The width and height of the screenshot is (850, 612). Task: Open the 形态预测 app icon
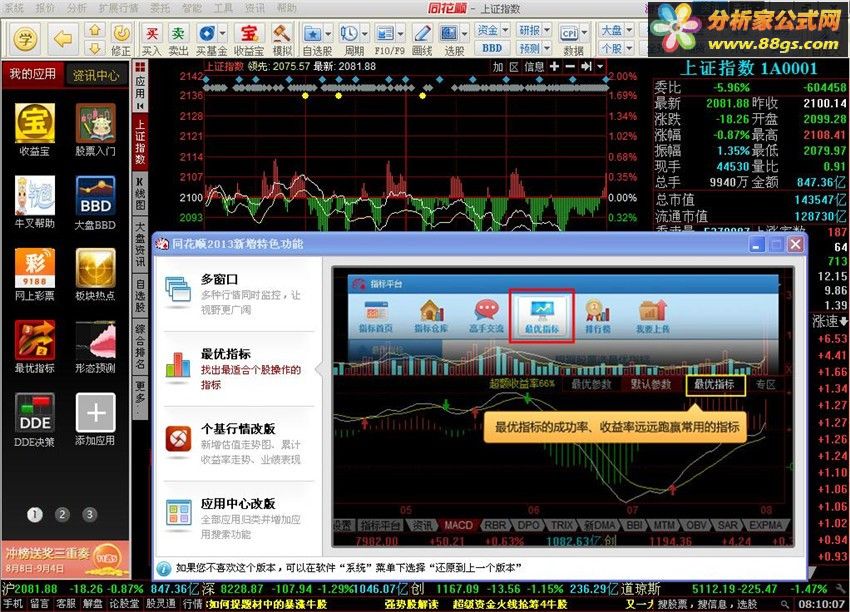(x=95, y=347)
